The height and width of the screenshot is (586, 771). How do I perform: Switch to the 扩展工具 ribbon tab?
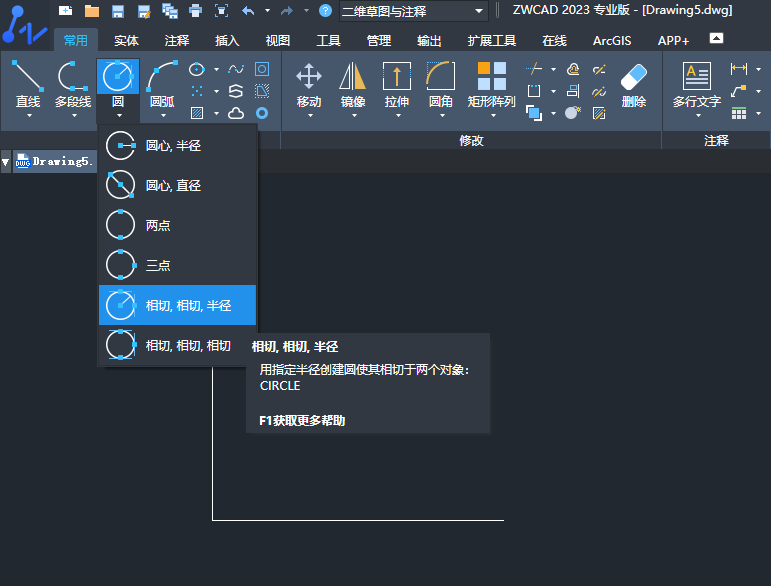492,40
